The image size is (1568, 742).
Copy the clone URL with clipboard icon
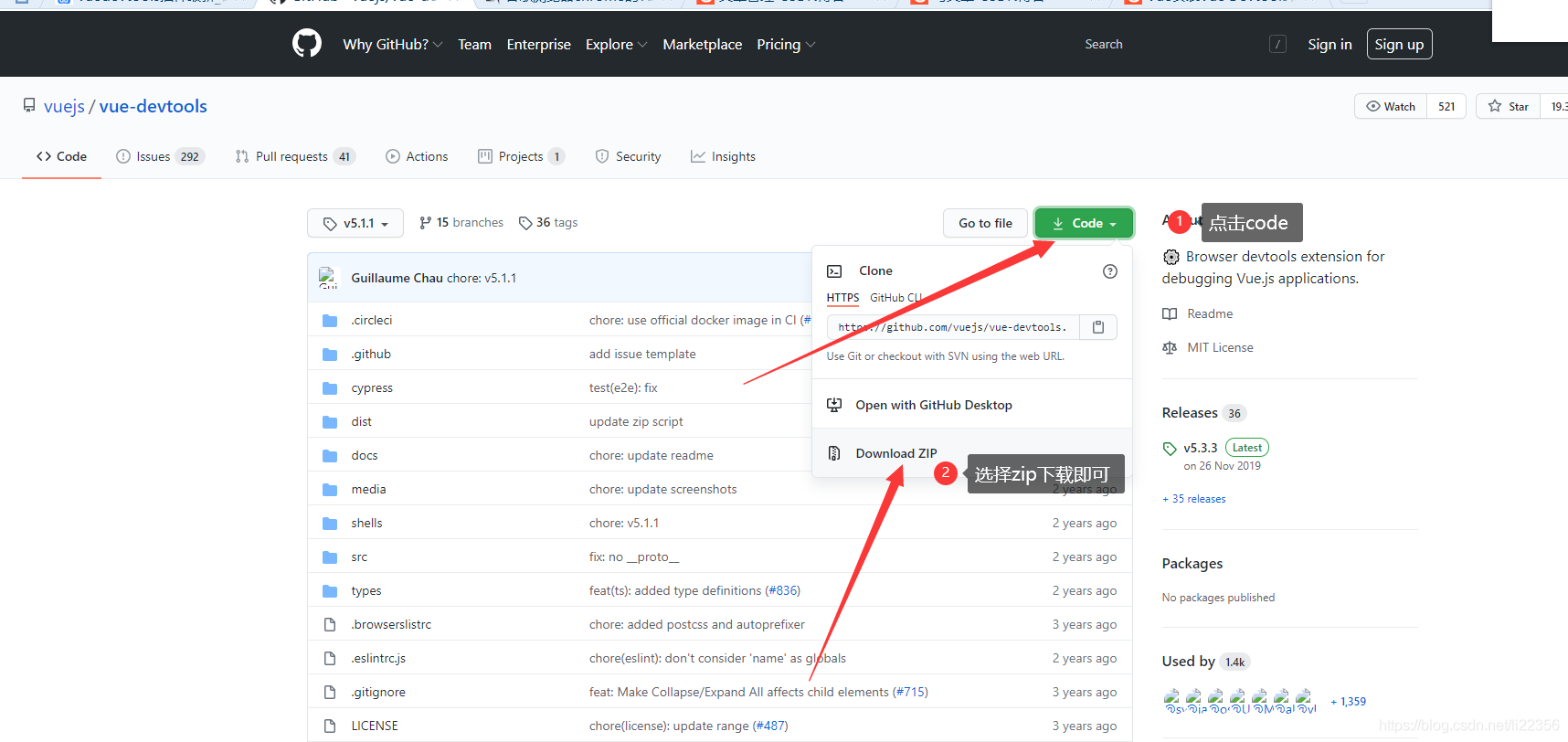click(1098, 327)
